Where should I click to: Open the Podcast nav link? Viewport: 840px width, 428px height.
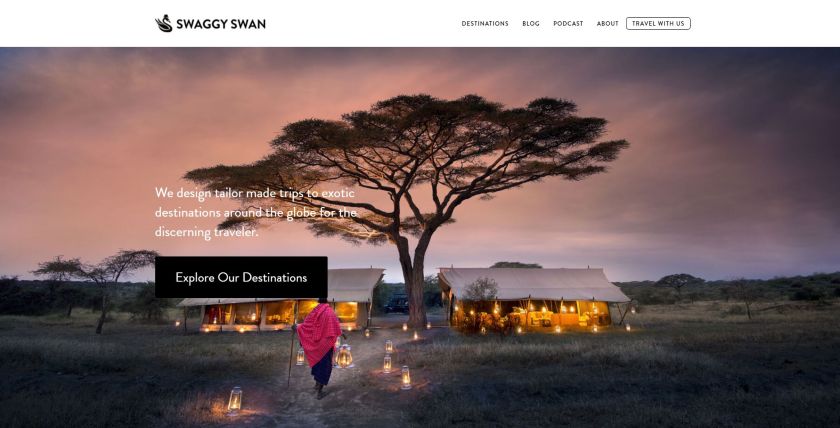pos(568,24)
